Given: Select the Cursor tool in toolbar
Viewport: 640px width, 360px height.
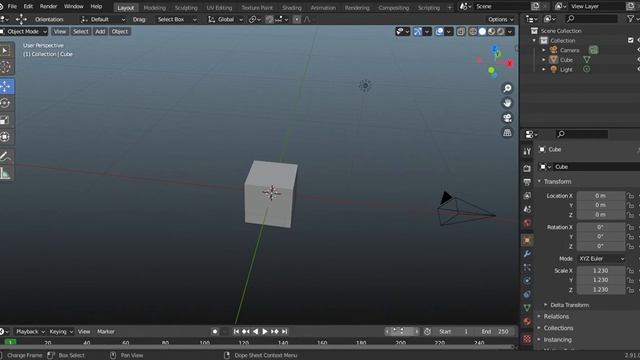Looking at the screenshot, I should click(5, 67).
